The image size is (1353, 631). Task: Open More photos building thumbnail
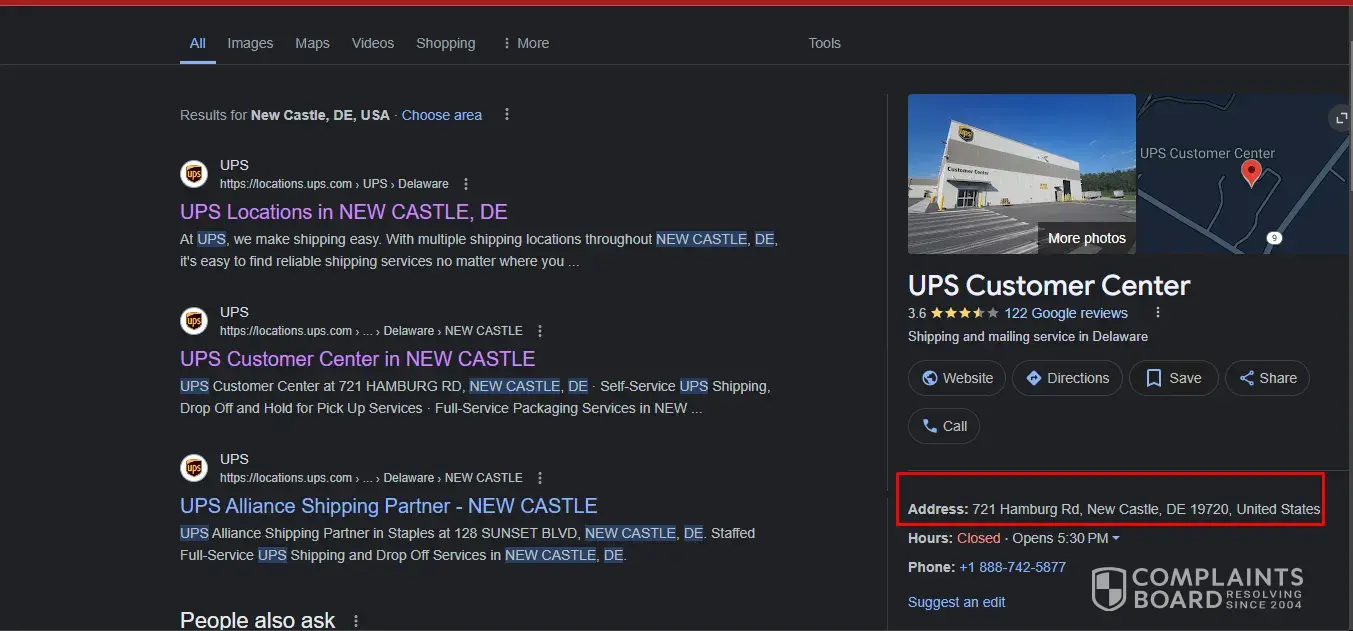(x=1021, y=174)
